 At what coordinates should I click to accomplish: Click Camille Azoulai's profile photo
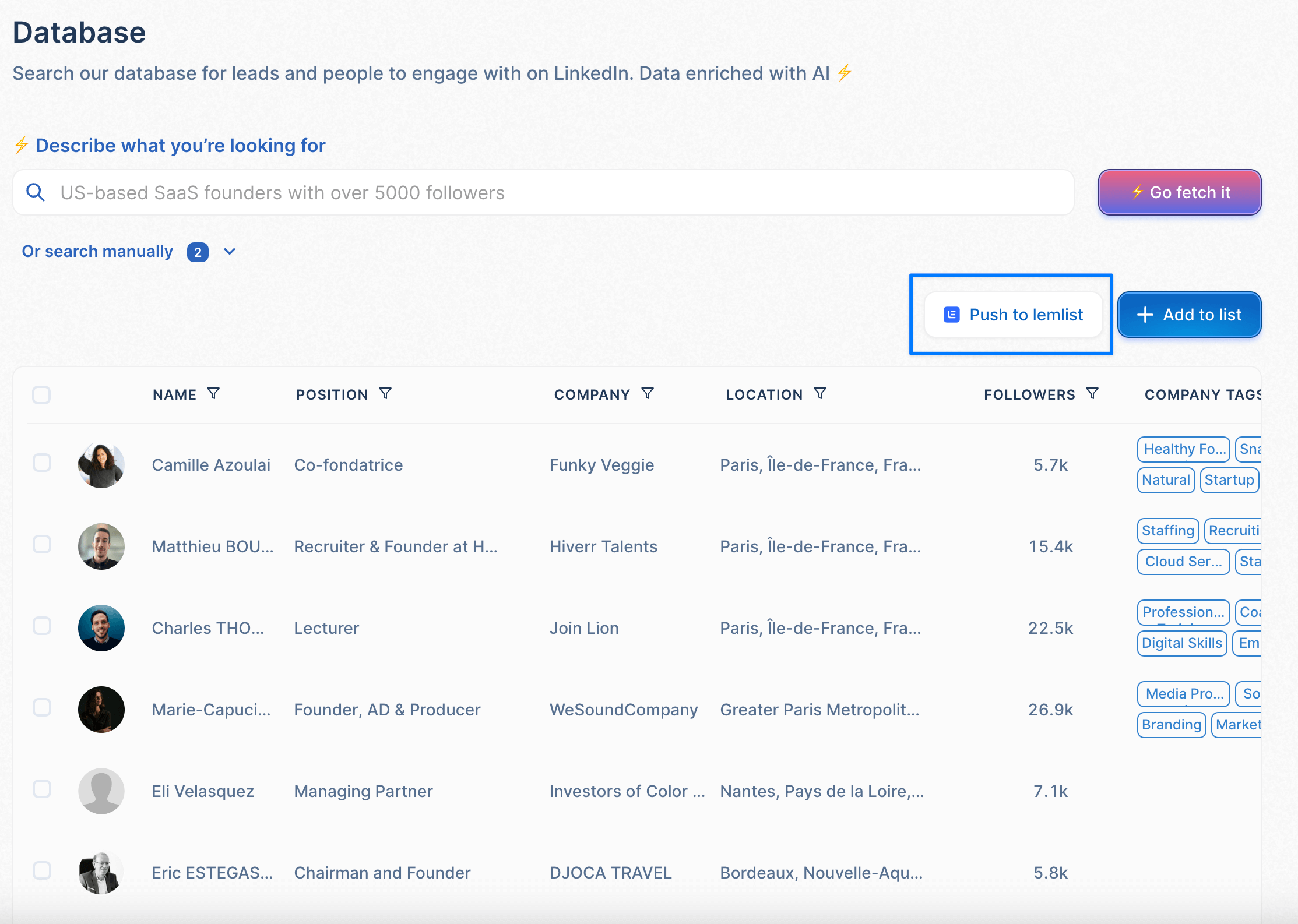101,464
